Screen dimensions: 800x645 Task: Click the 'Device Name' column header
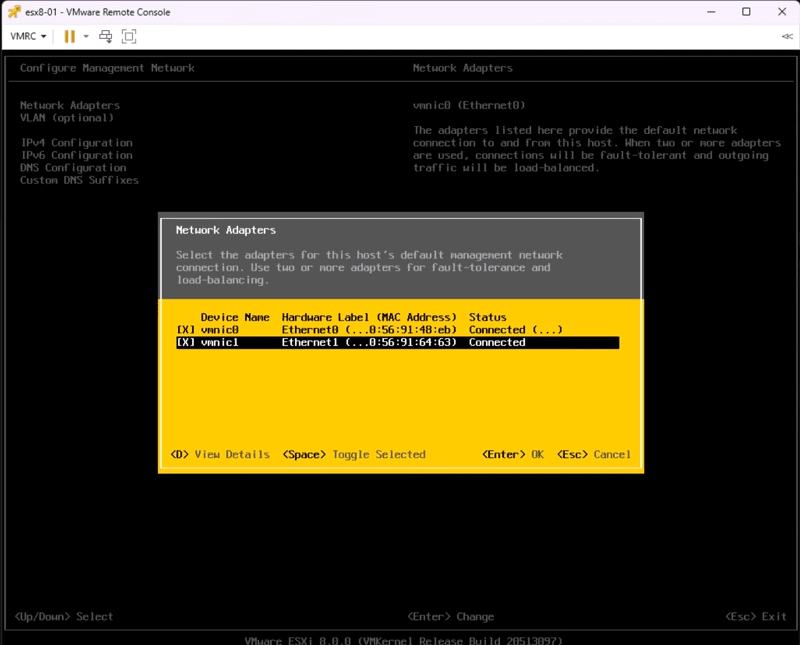click(x=235, y=317)
